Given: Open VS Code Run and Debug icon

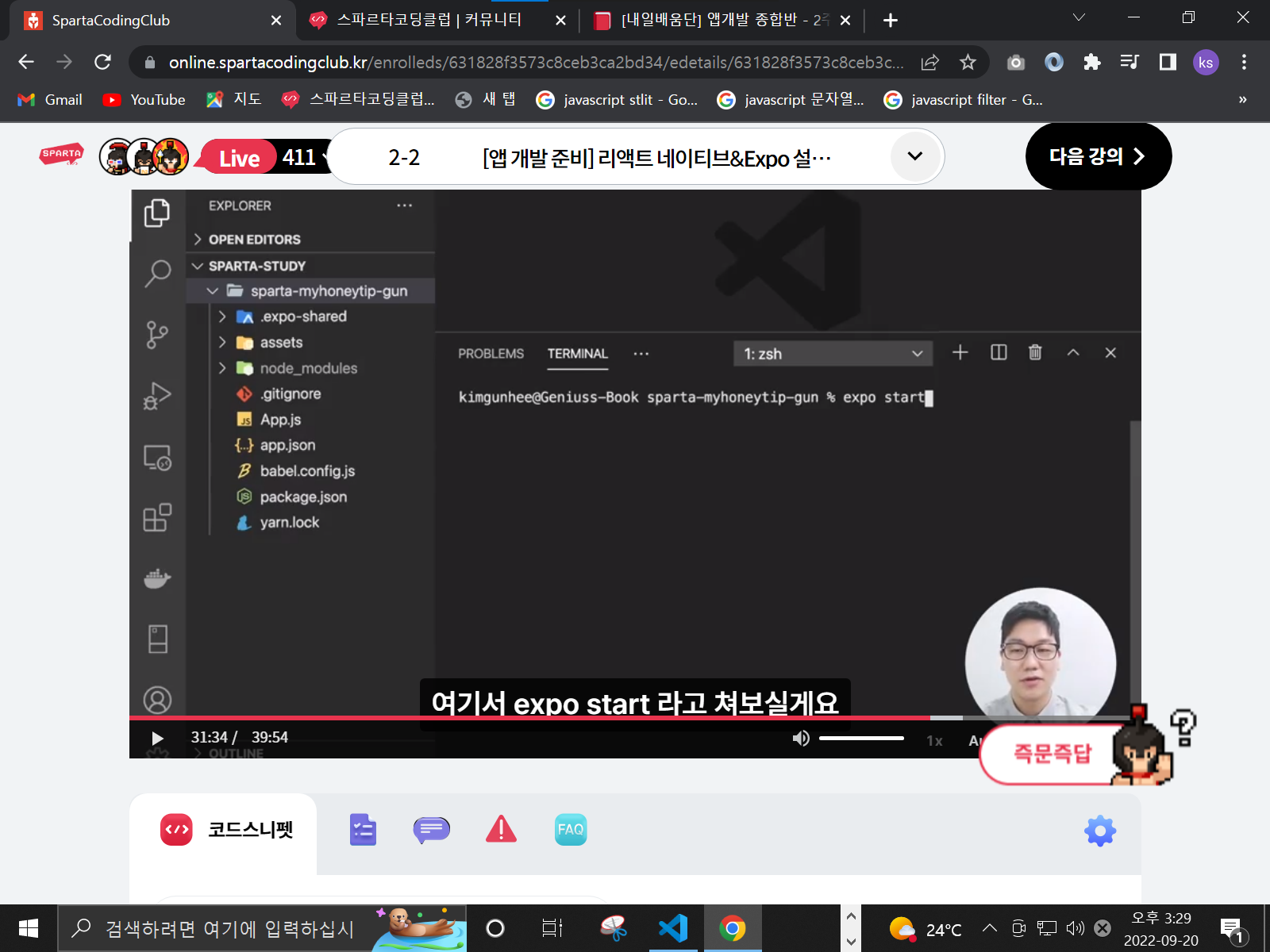Looking at the screenshot, I should click(157, 396).
